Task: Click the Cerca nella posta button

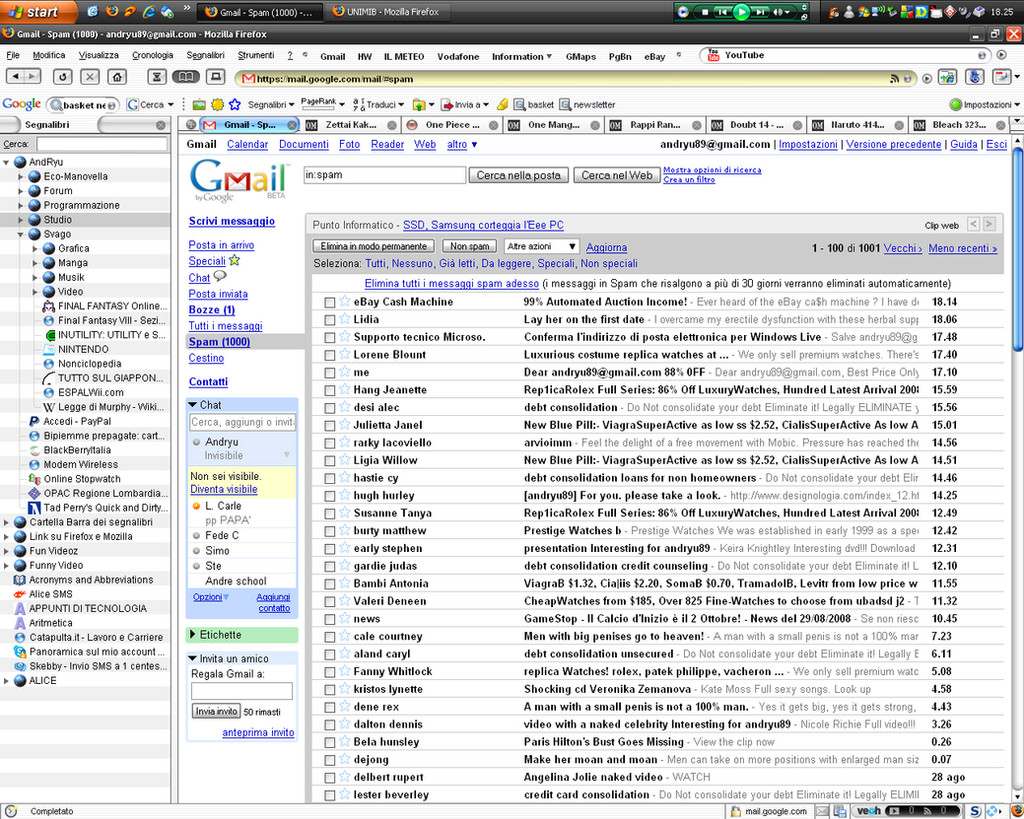Action: (519, 175)
